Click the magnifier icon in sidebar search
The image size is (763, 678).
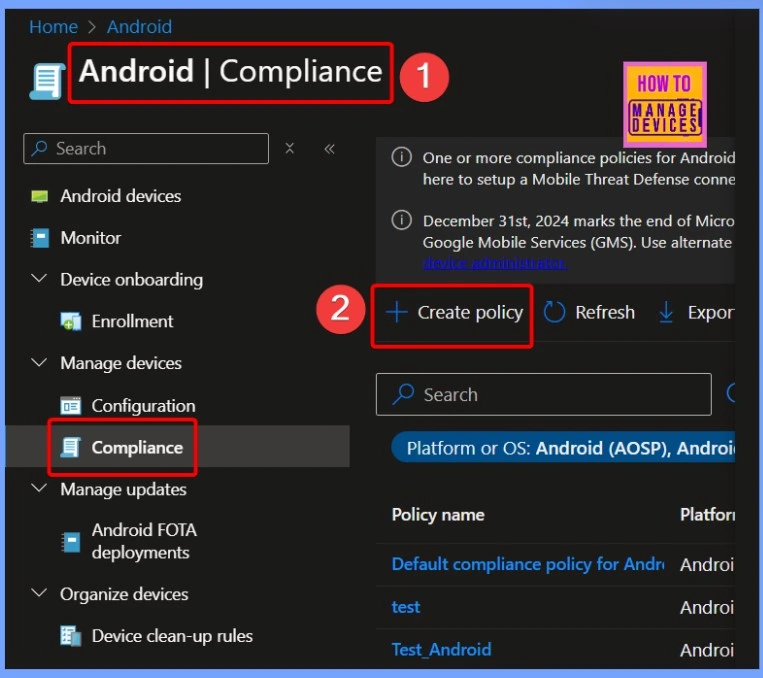tap(39, 148)
